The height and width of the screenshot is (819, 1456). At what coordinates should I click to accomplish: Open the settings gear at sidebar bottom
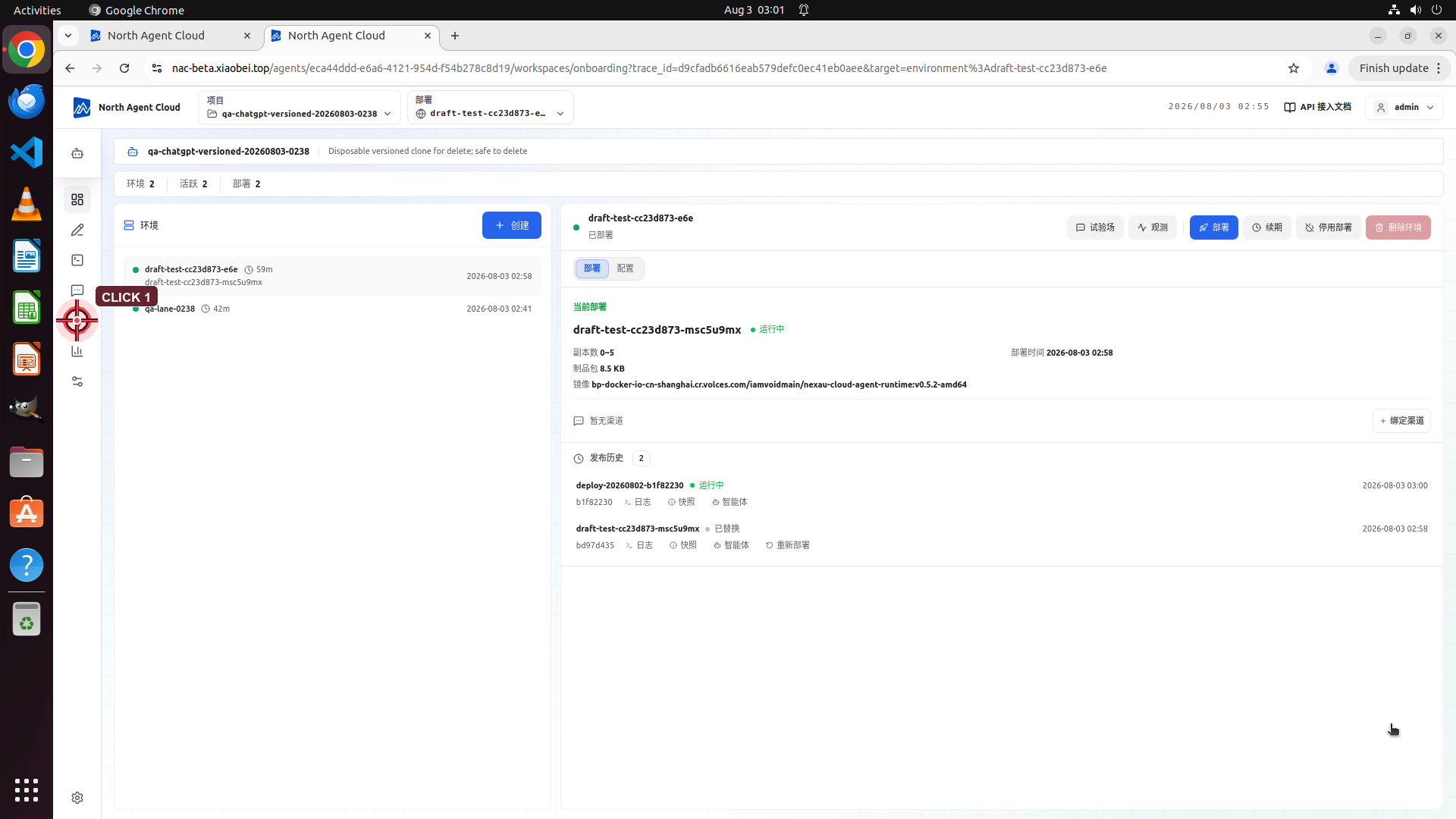77,798
